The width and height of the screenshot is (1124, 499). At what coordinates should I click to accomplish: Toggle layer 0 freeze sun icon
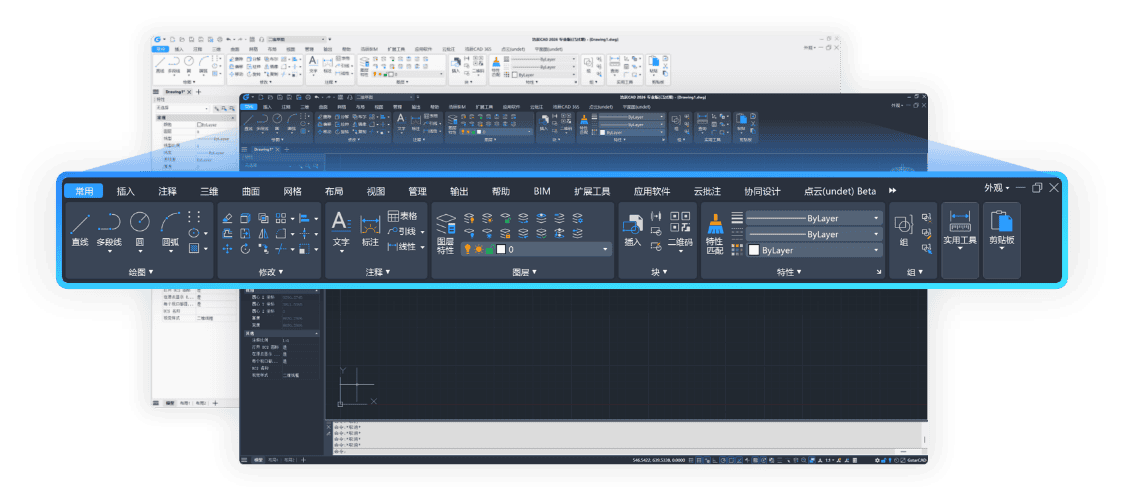[x=478, y=250]
